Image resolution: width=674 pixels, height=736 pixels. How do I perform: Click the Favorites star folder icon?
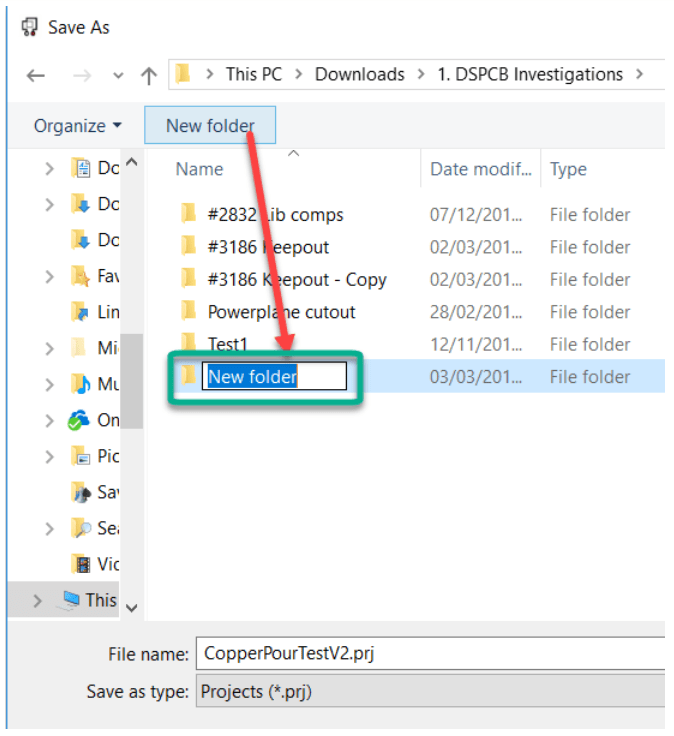(x=82, y=276)
